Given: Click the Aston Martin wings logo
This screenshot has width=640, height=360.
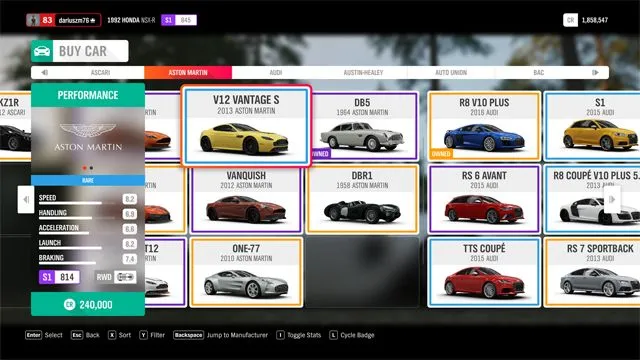Looking at the screenshot, I should click(x=88, y=130).
